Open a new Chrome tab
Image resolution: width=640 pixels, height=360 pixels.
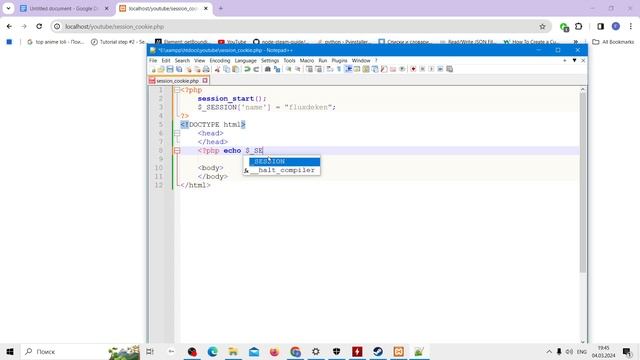pos(220,8)
